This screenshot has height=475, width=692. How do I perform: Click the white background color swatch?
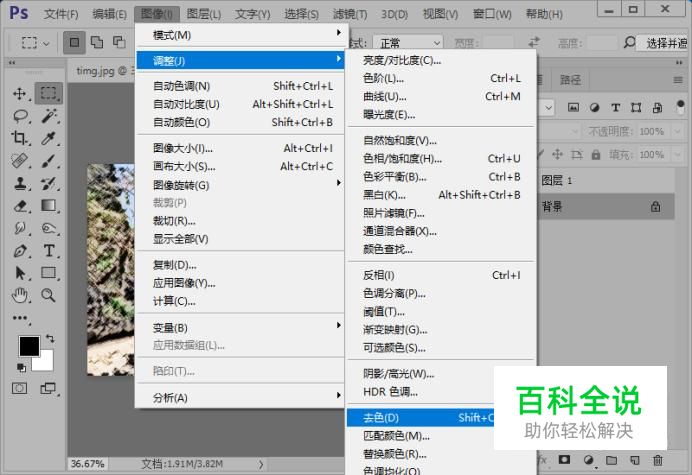tap(47, 363)
